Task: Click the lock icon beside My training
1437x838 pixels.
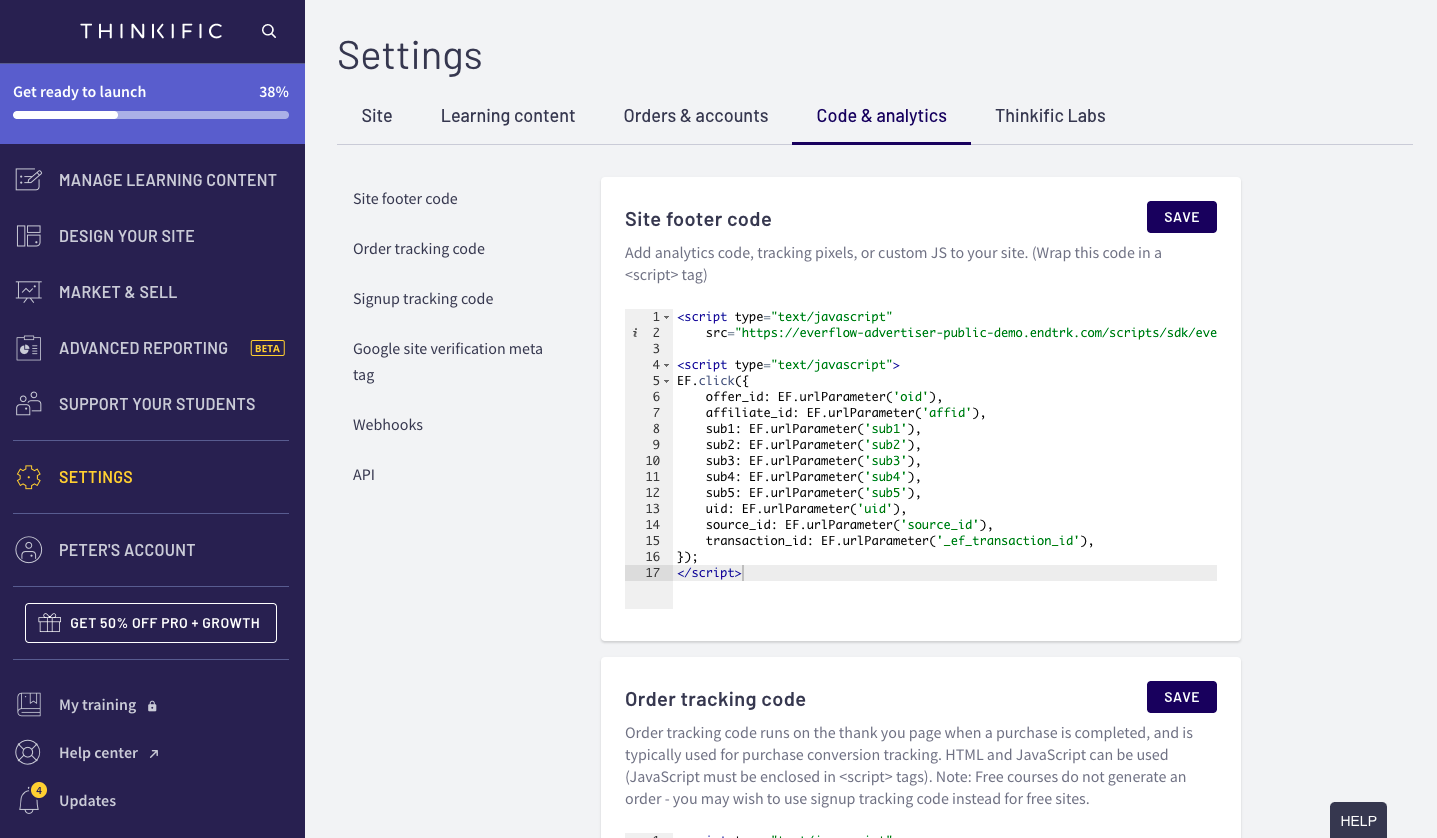Action: pos(152,706)
